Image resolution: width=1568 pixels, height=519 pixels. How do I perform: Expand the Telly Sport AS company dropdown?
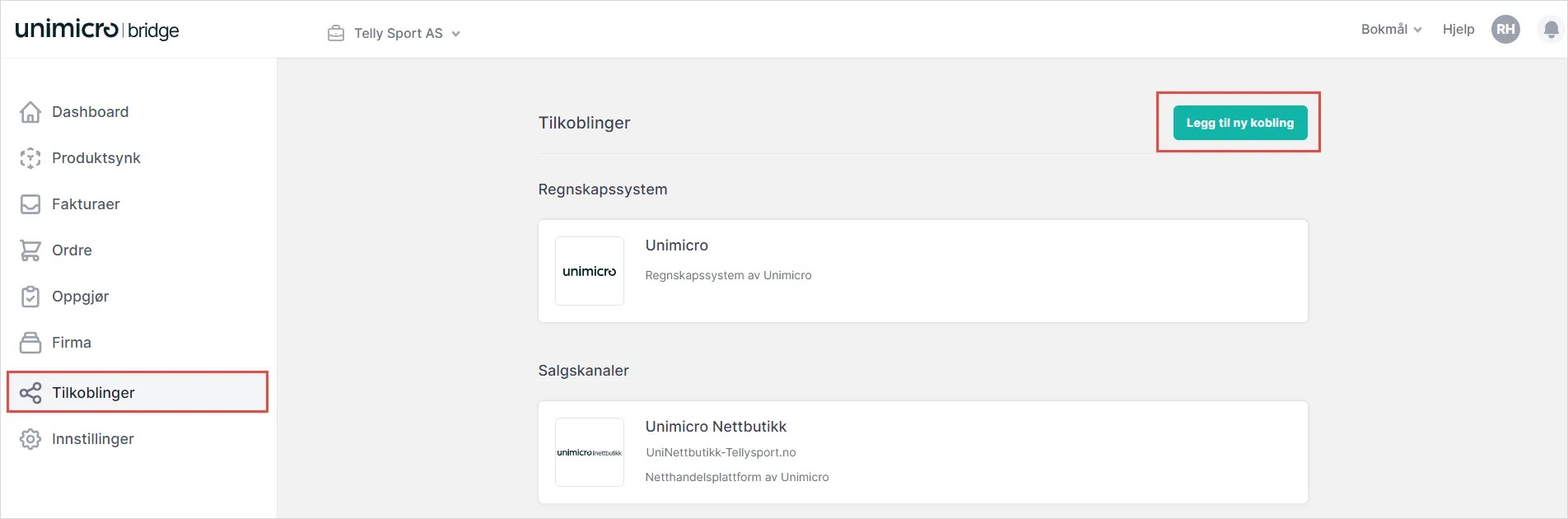[407, 34]
